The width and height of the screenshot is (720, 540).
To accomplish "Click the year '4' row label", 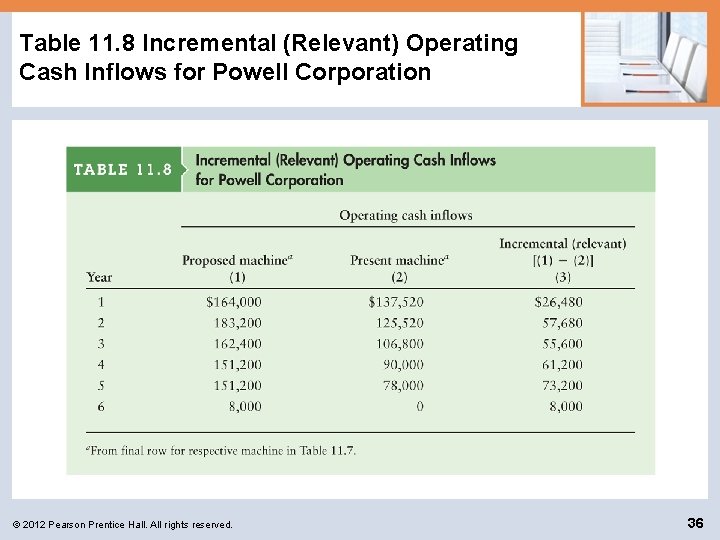I will (101, 365).
